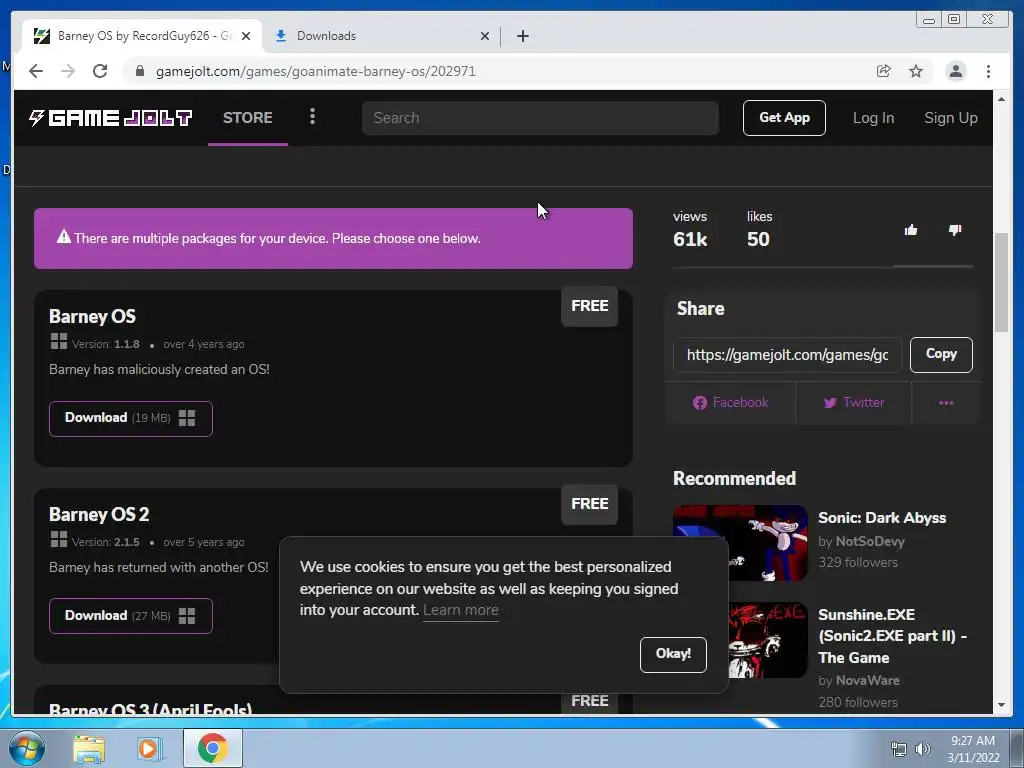Screen dimensions: 1024x768
Task: Bookmark this page with star
Action: click(916, 71)
